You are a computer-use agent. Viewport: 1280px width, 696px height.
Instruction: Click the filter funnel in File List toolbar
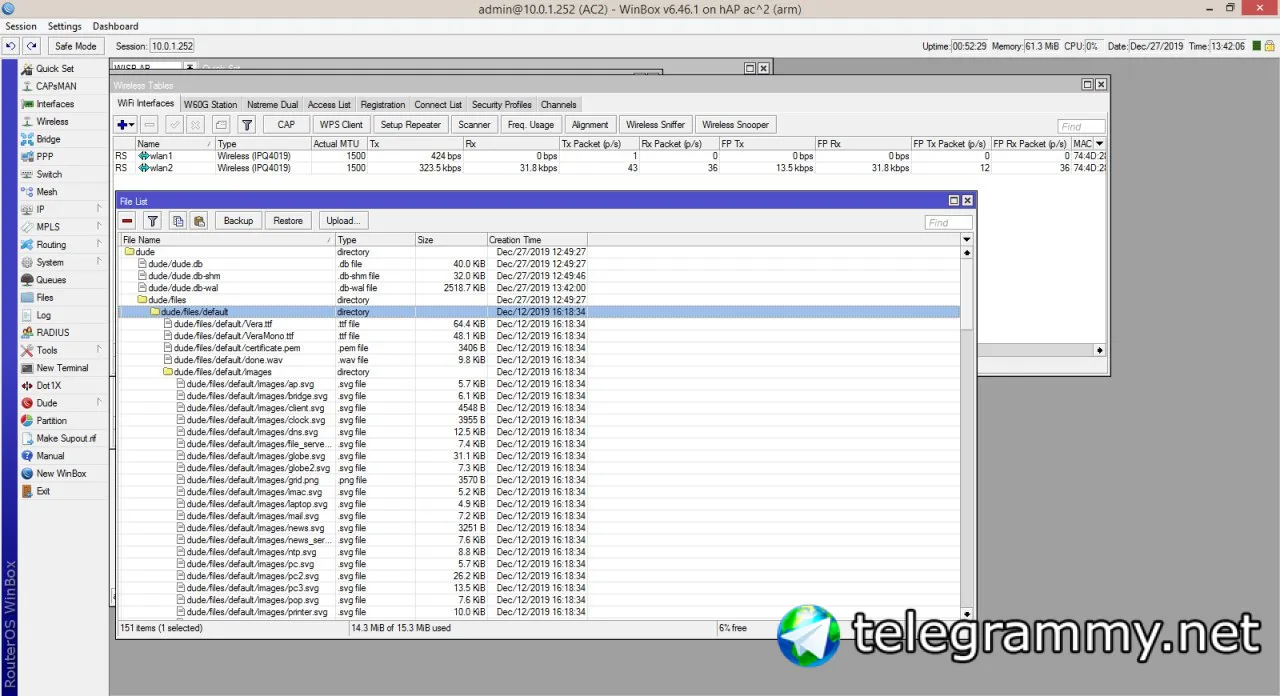pos(152,220)
